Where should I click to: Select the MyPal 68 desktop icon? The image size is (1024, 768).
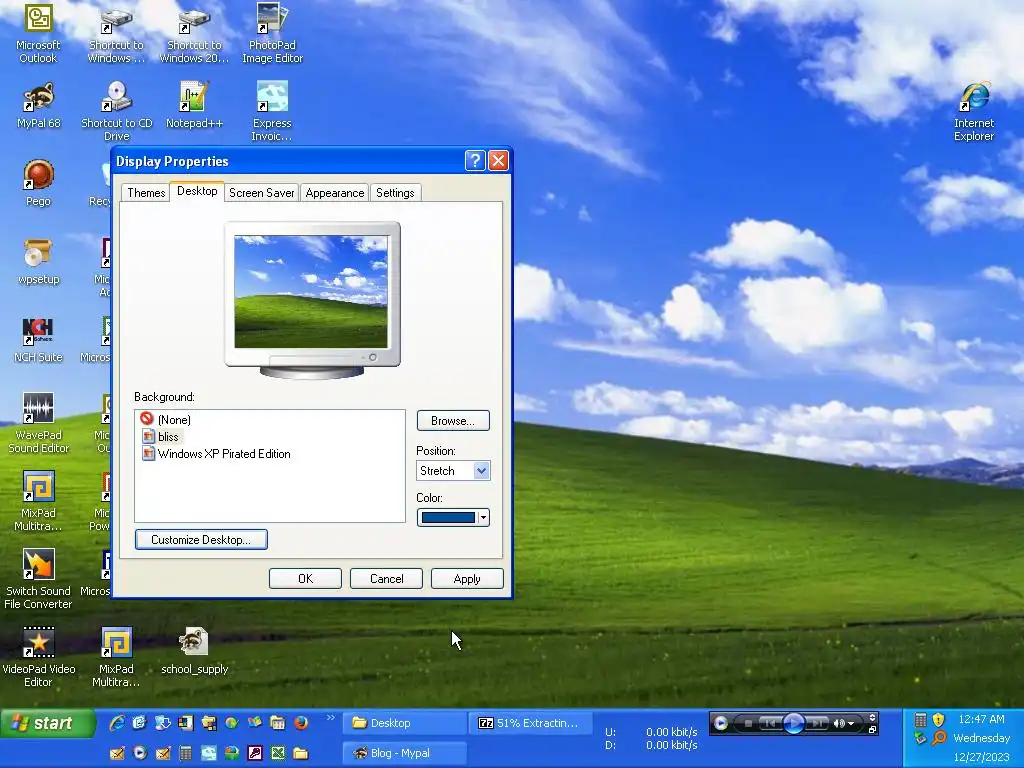tap(38, 106)
